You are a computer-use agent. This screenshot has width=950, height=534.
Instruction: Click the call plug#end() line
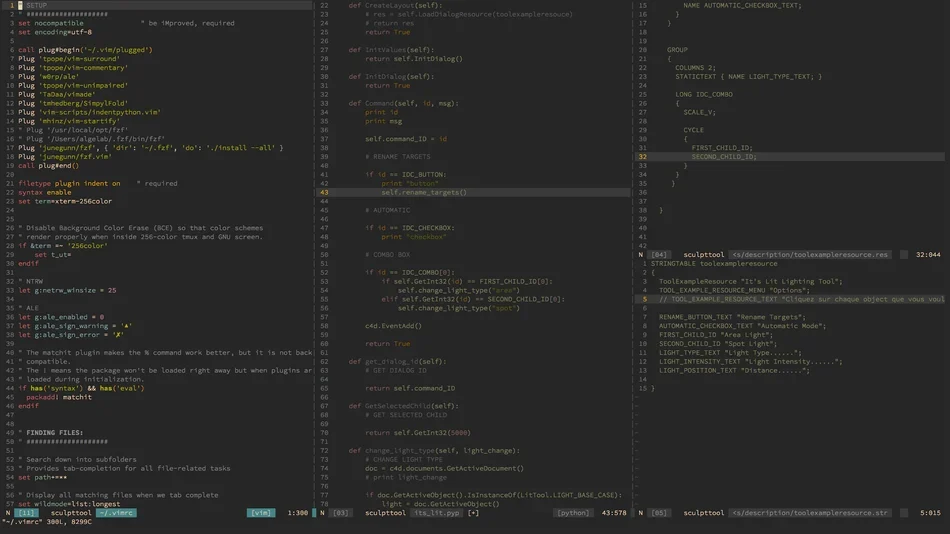pos(48,165)
